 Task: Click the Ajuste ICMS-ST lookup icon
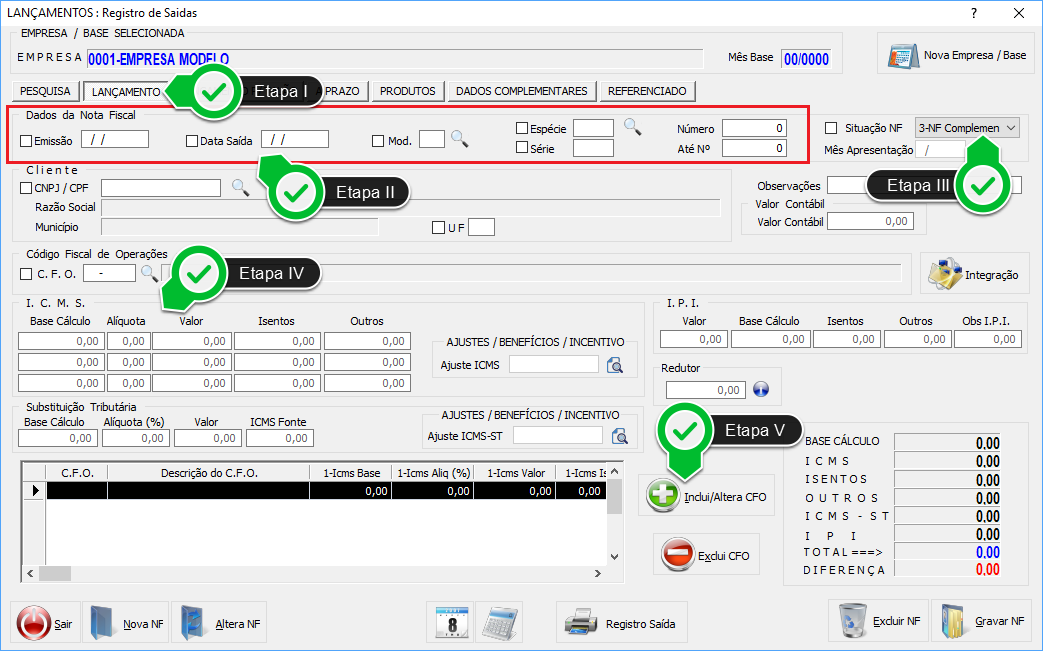click(x=620, y=436)
